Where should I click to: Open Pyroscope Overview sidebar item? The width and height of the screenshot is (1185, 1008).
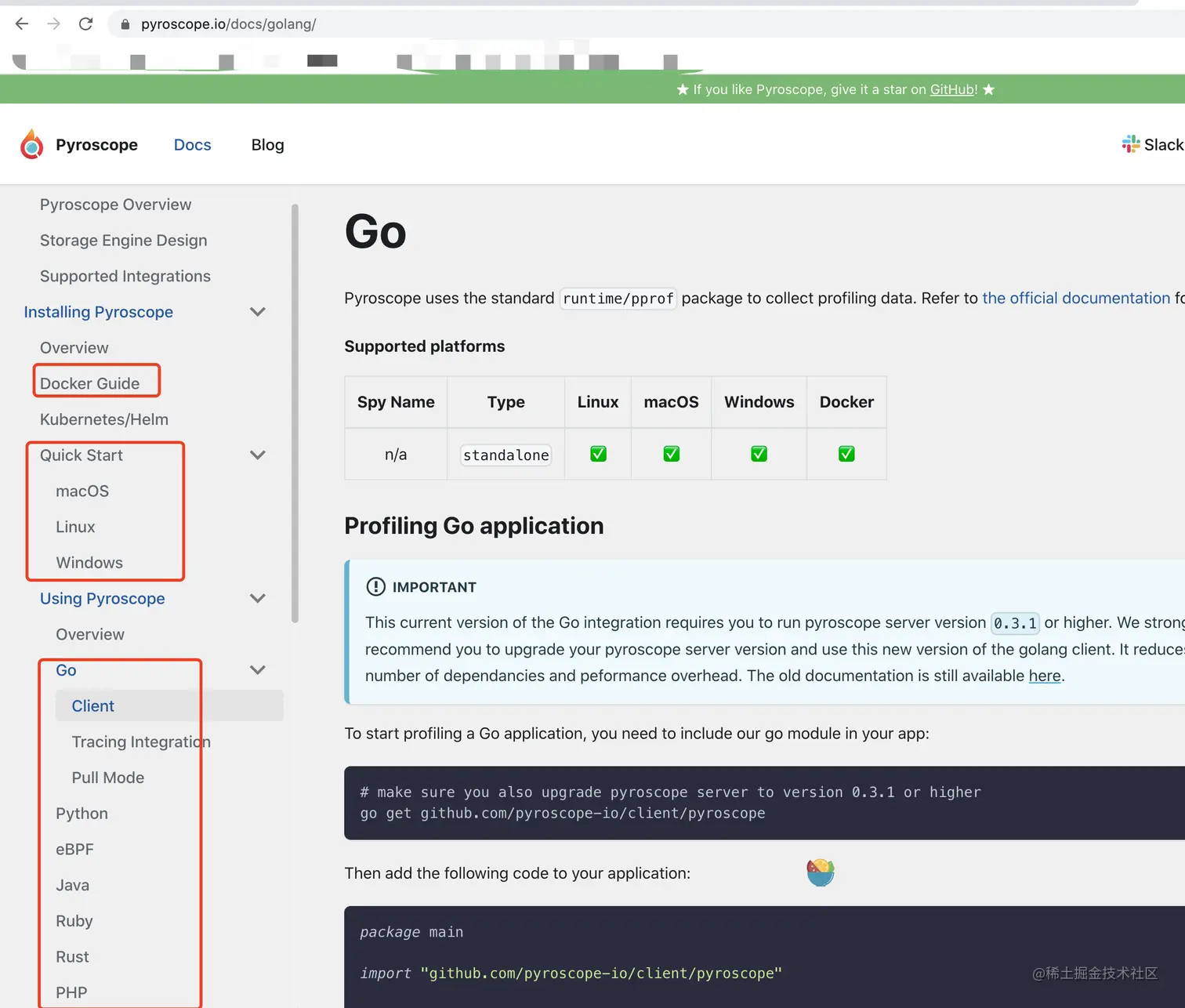click(115, 205)
